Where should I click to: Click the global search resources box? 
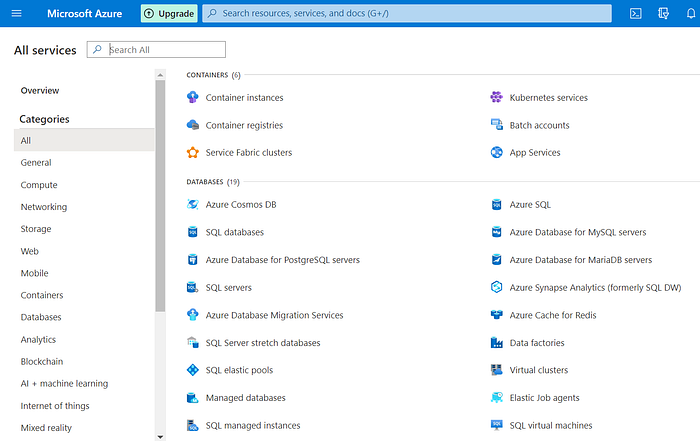coord(407,13)
